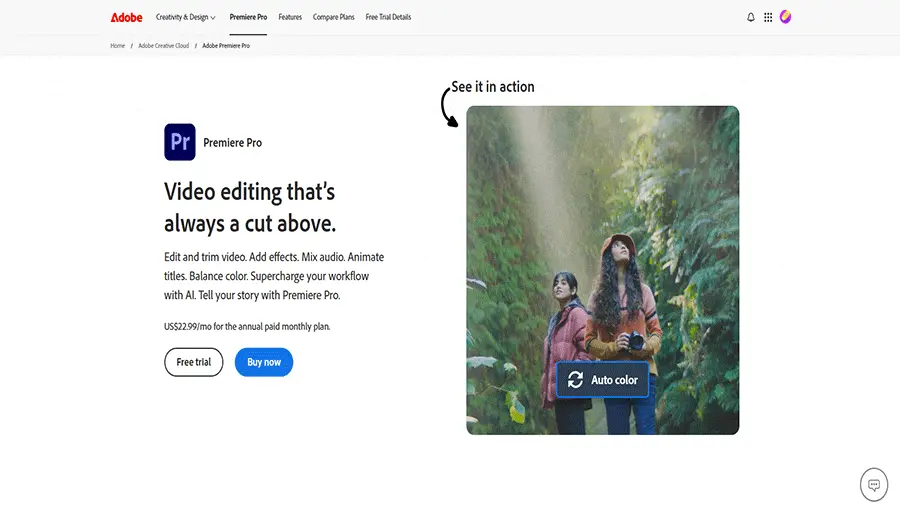Open Adobe Creative Cloud breadcrumb link
900x506 pixels.
pos(163,46)
